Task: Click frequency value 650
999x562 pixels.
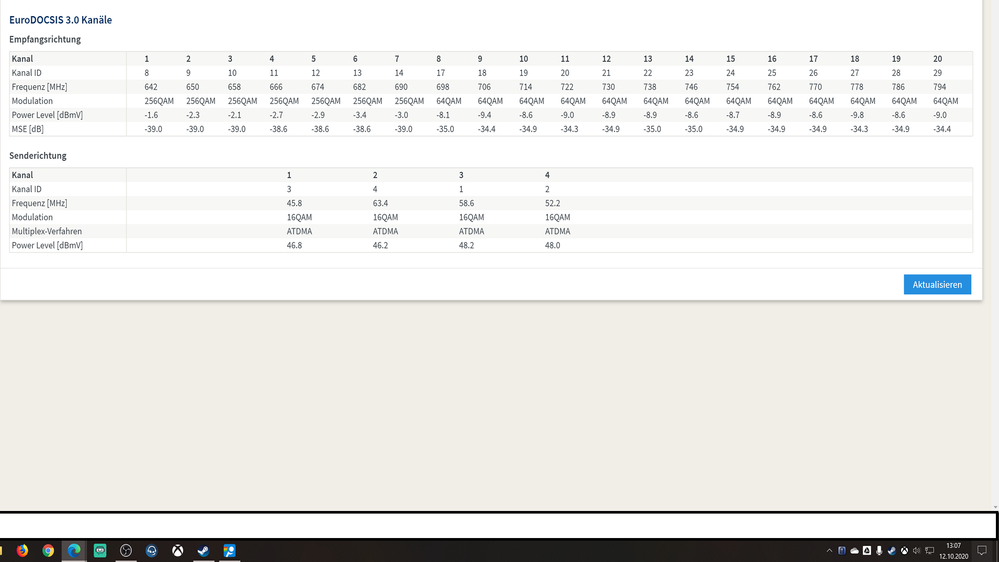Action: click(192, 87)
